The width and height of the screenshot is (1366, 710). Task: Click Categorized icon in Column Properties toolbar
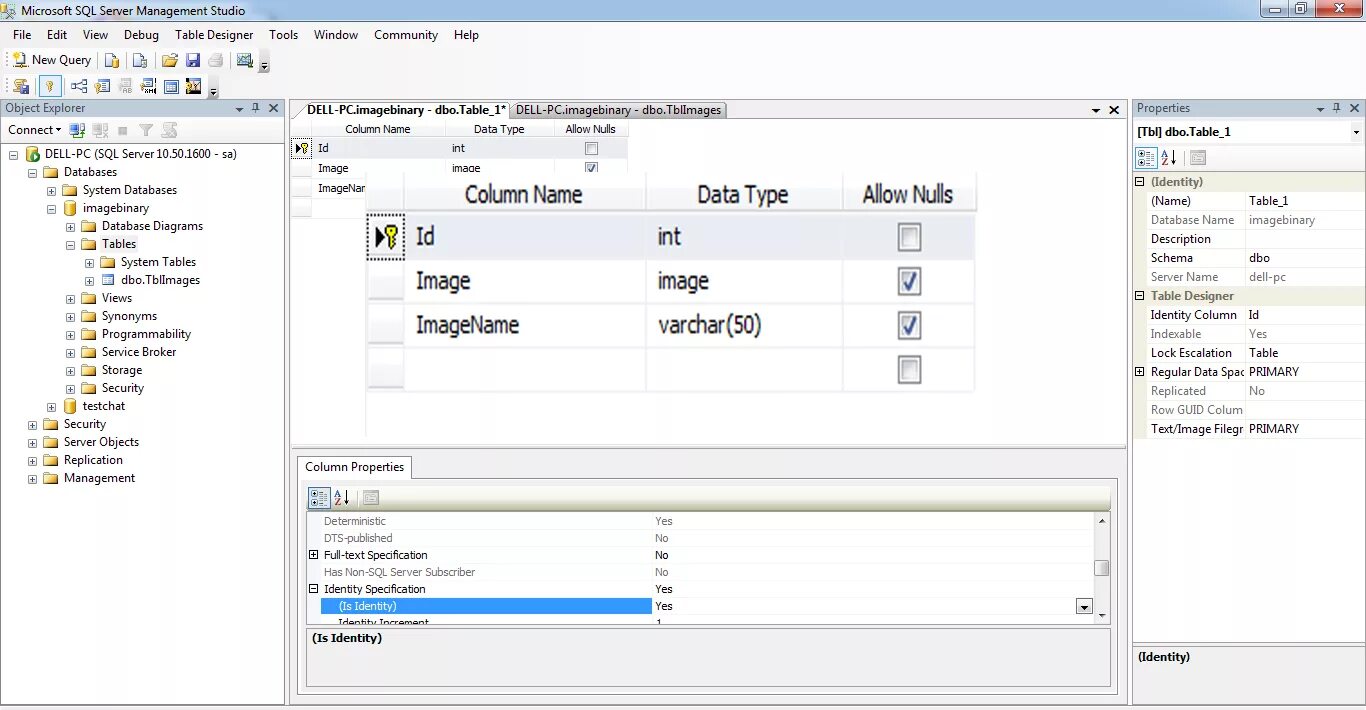(319, 497)
